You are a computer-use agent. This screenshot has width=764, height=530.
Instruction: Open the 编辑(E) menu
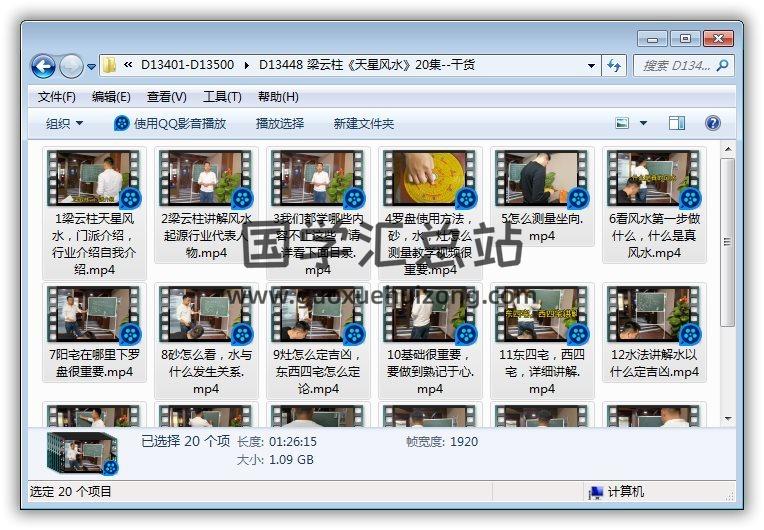point(111,97)
